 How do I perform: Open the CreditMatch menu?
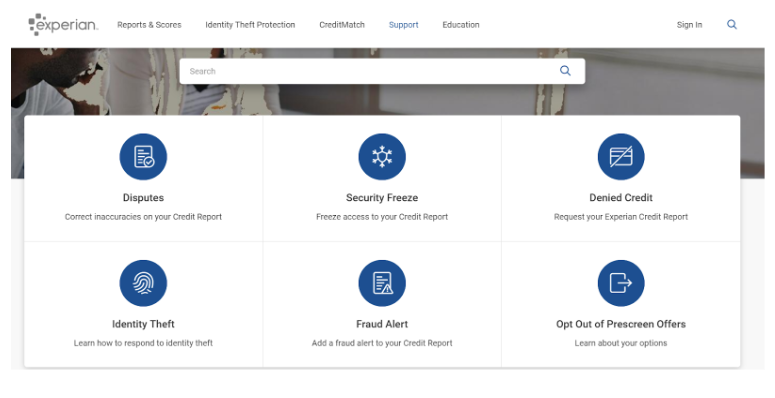(x=342, y=25)
